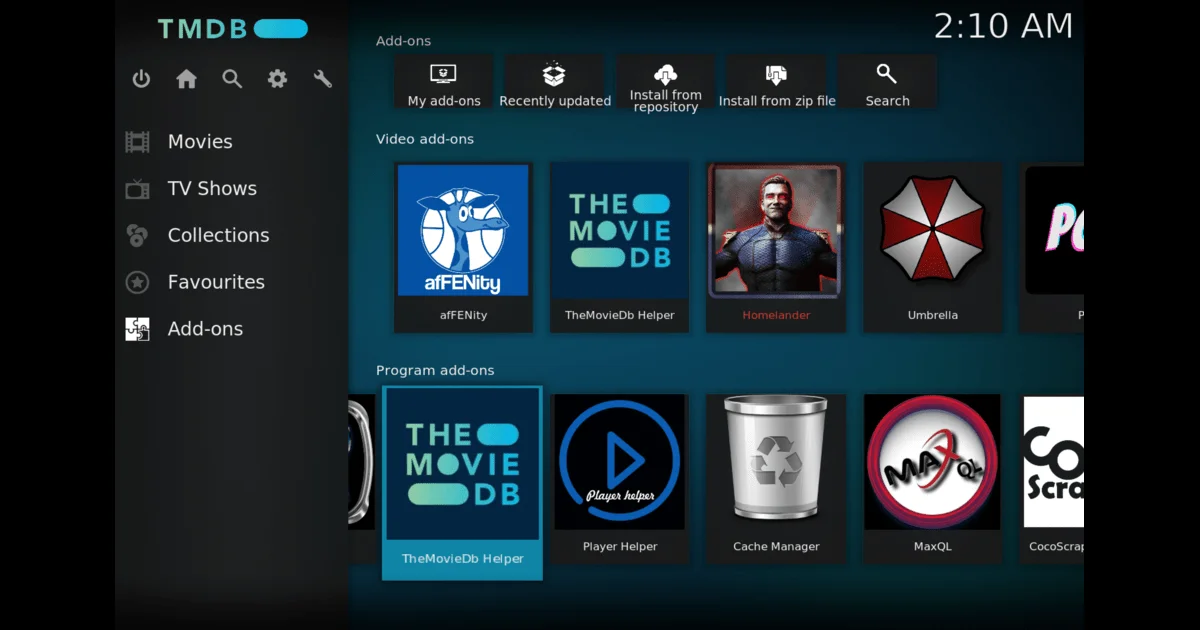This screenshot has width=1200, height=630.
Task: Select Movies in the sidebar menu
Action: click(200, 142)
